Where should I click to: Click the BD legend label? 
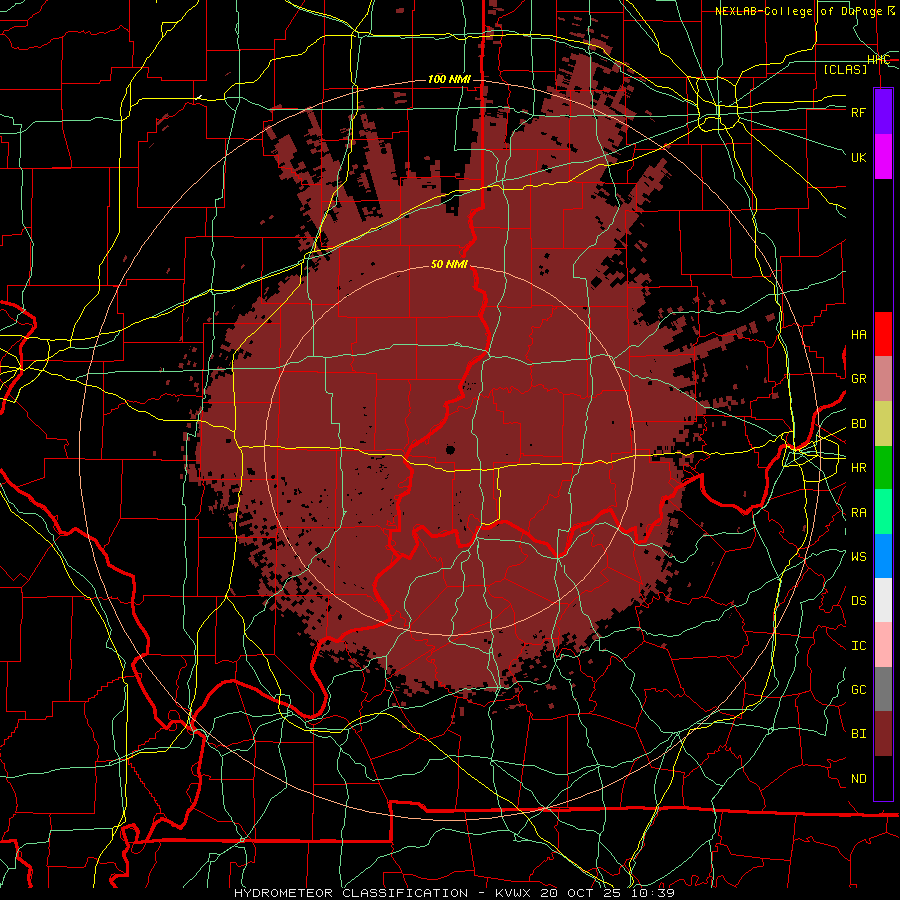[x=859, y=424]
